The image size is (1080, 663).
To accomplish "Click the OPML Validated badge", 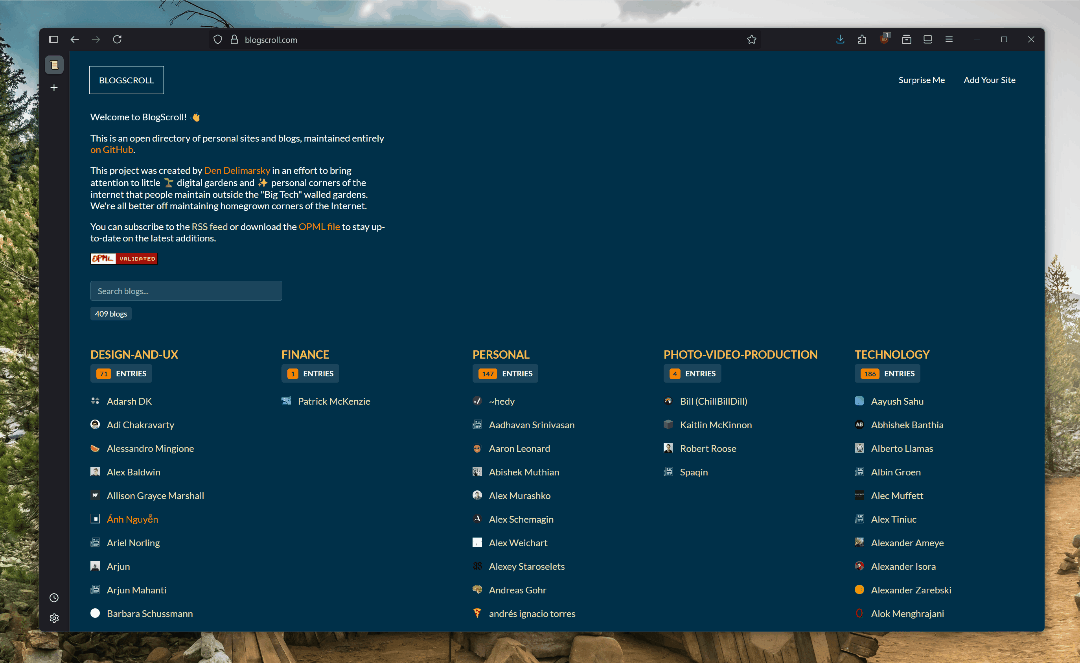I will click(124, 259).
